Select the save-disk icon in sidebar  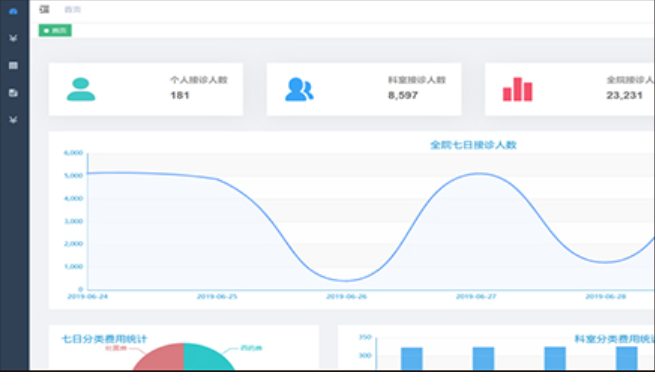coord(13,93)
